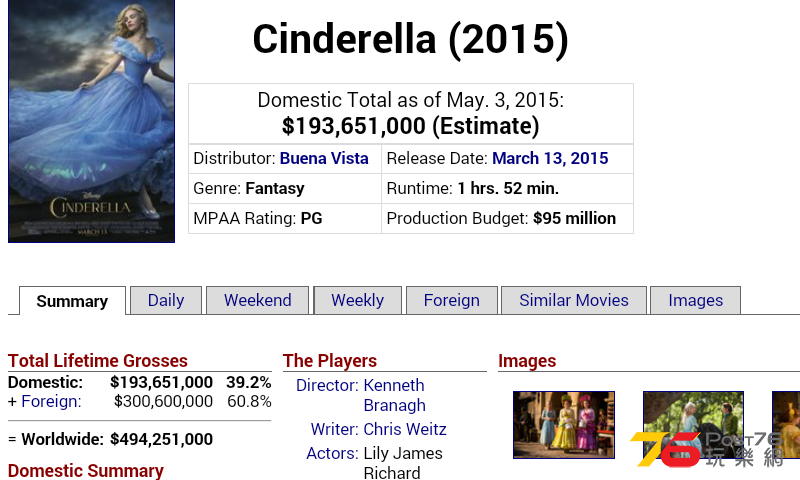
Task: Click the Post76 watermark logo
Action: tap(707, 449)
